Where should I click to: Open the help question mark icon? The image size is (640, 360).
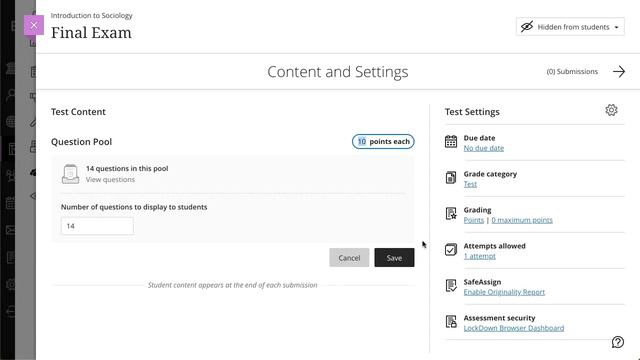pyautogui.click(x=618, y=342)
